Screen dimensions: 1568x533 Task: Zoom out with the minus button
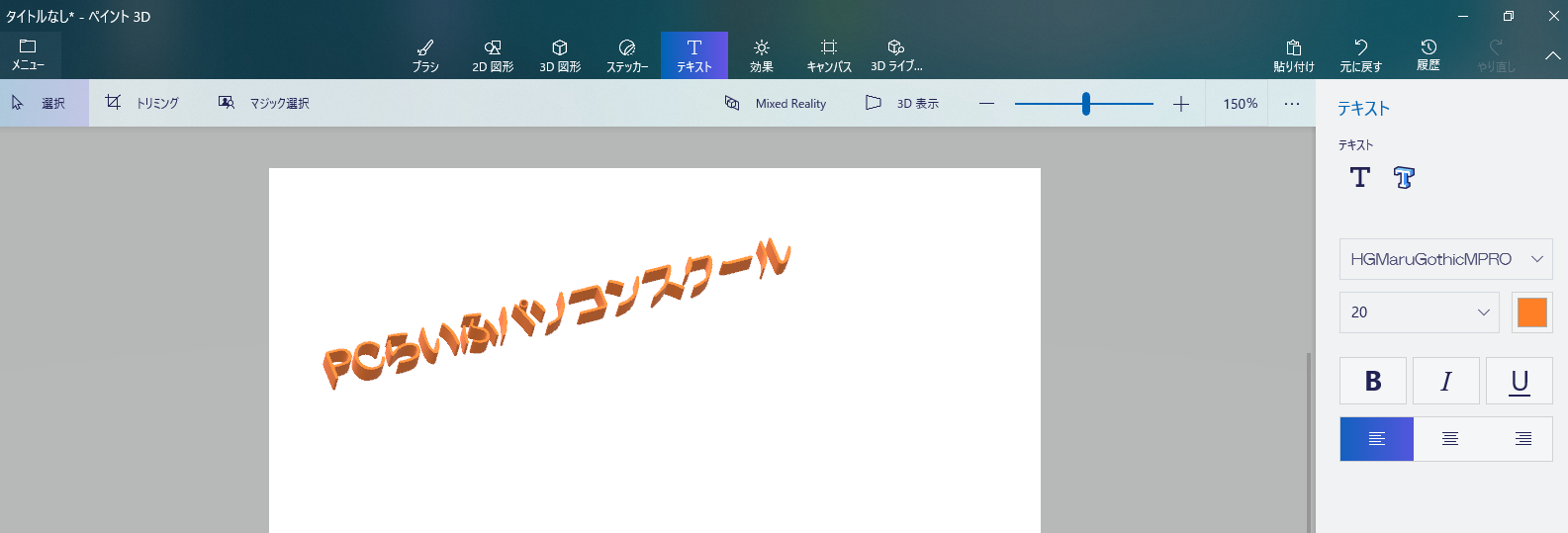[986, 104]
